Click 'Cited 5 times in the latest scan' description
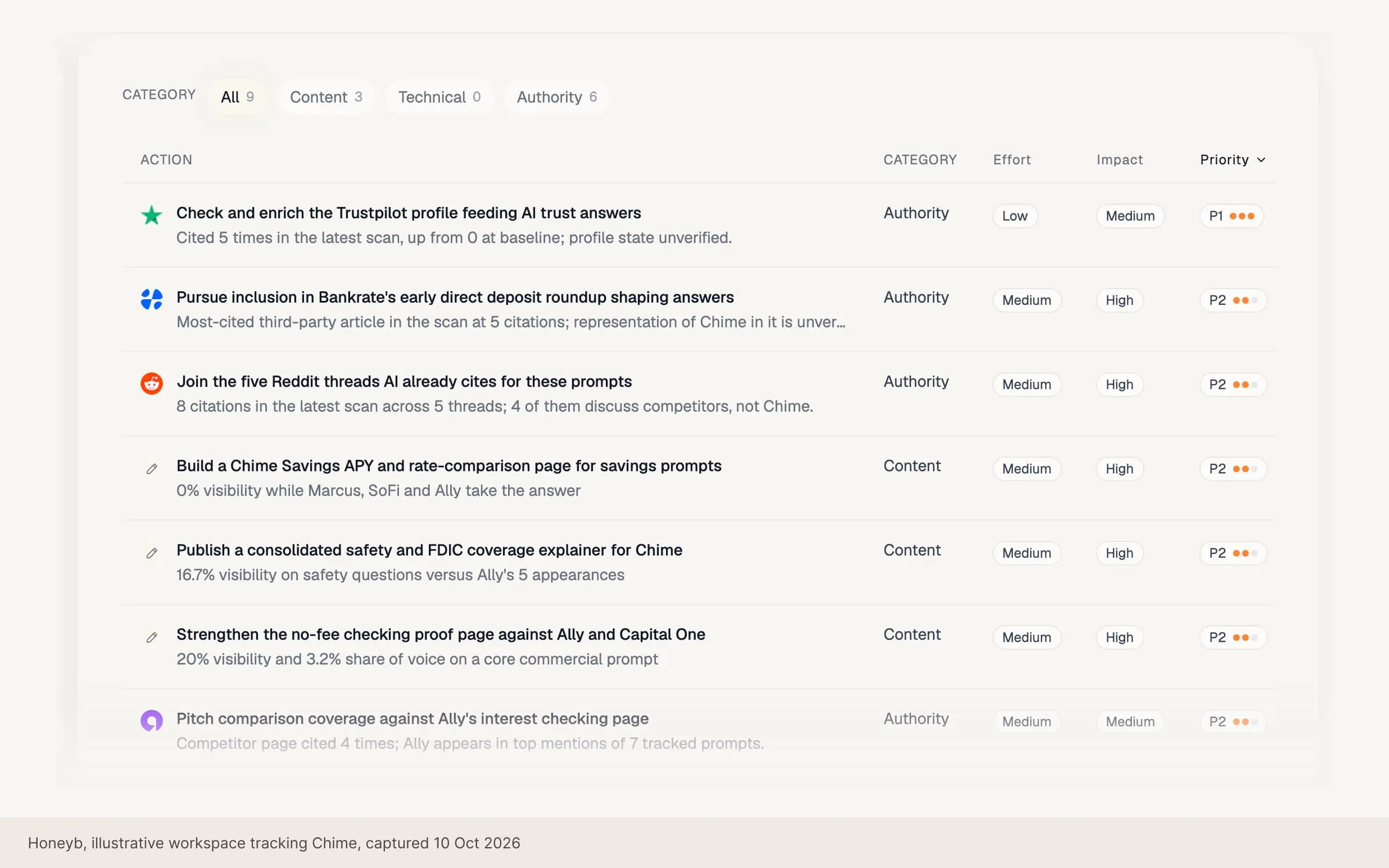Screen dimensions: 1389x868 click(x=454, y=238)
